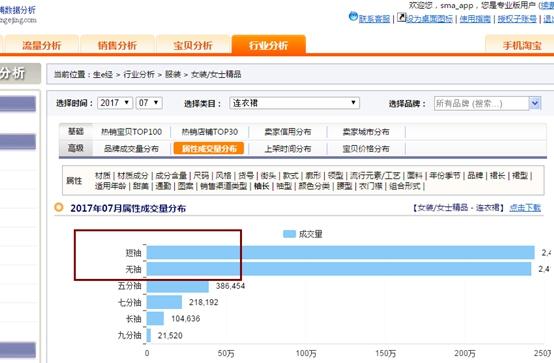554x363 pixels.
Task: Select the 货号 attribute
Action: point(246,175)
